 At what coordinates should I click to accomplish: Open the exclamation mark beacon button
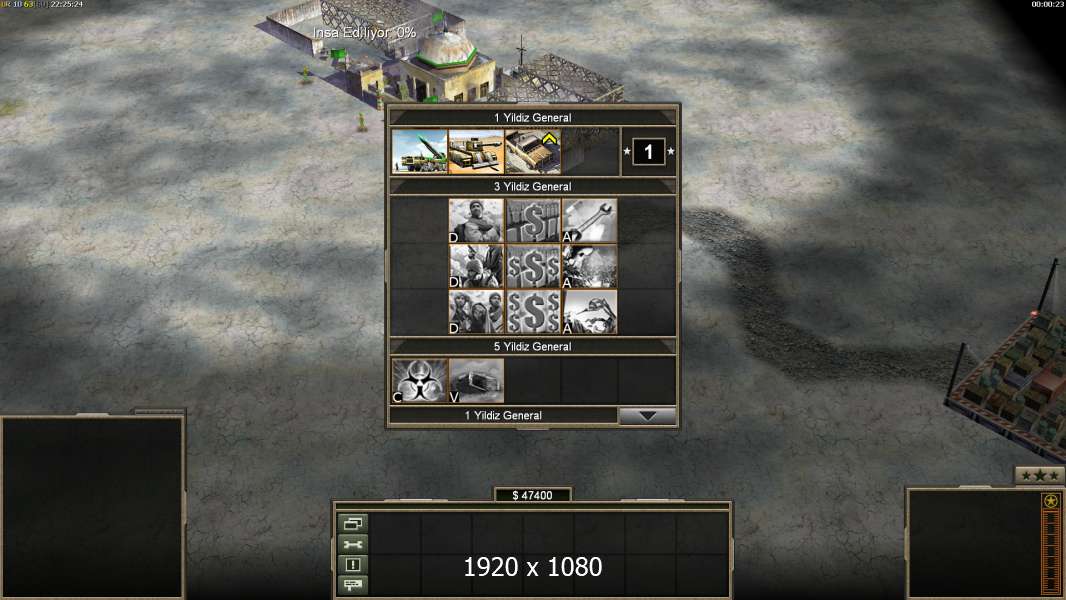coord(353,564)
